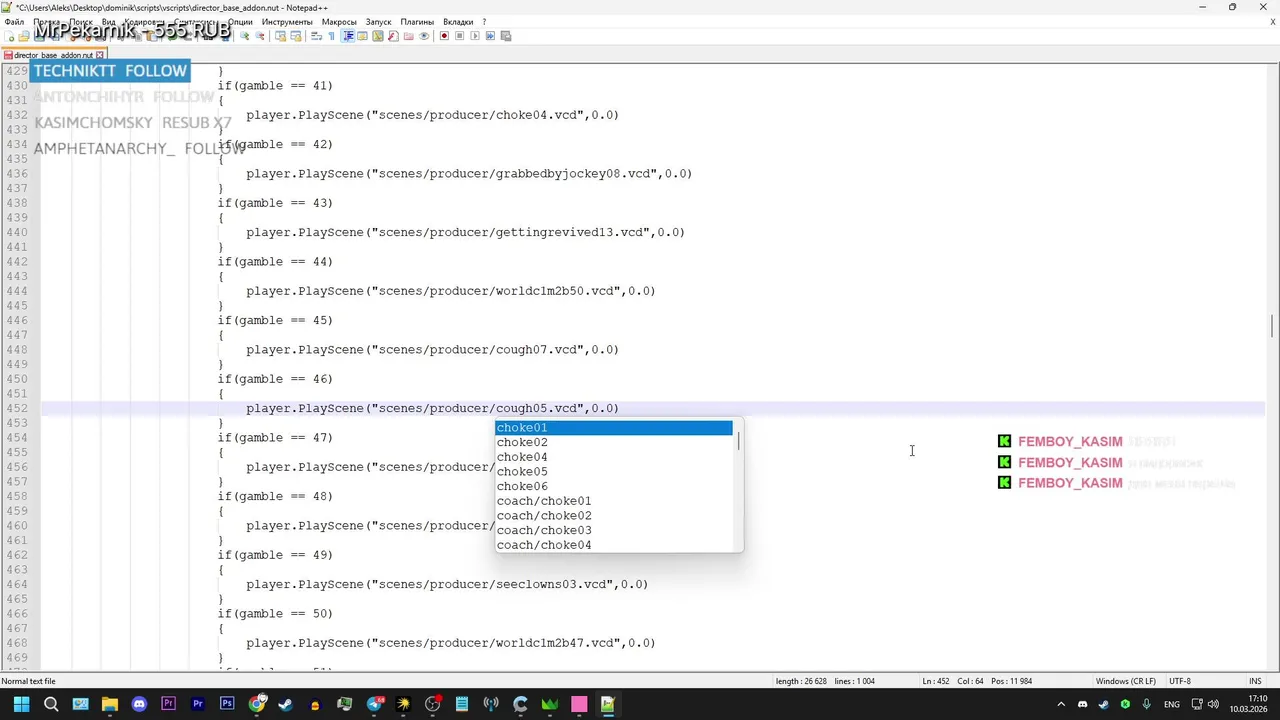Open the Макросы menu
The image size is (1280, 720).
(x=339, y=21)
